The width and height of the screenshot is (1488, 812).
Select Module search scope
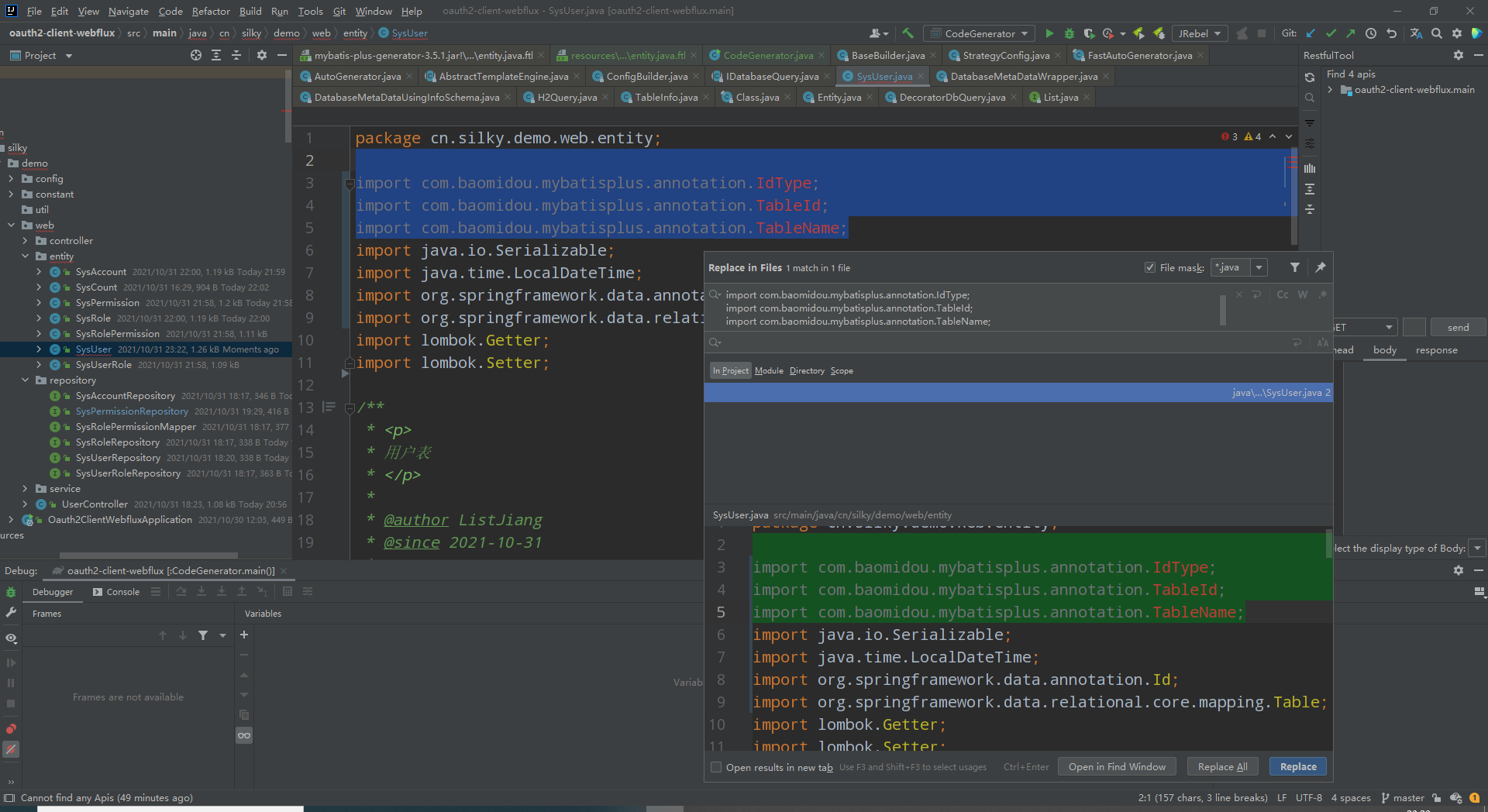point(769,371)
